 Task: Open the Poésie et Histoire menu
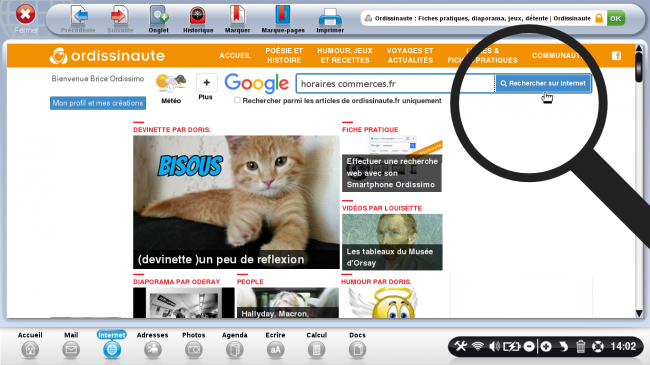[284, 56]
